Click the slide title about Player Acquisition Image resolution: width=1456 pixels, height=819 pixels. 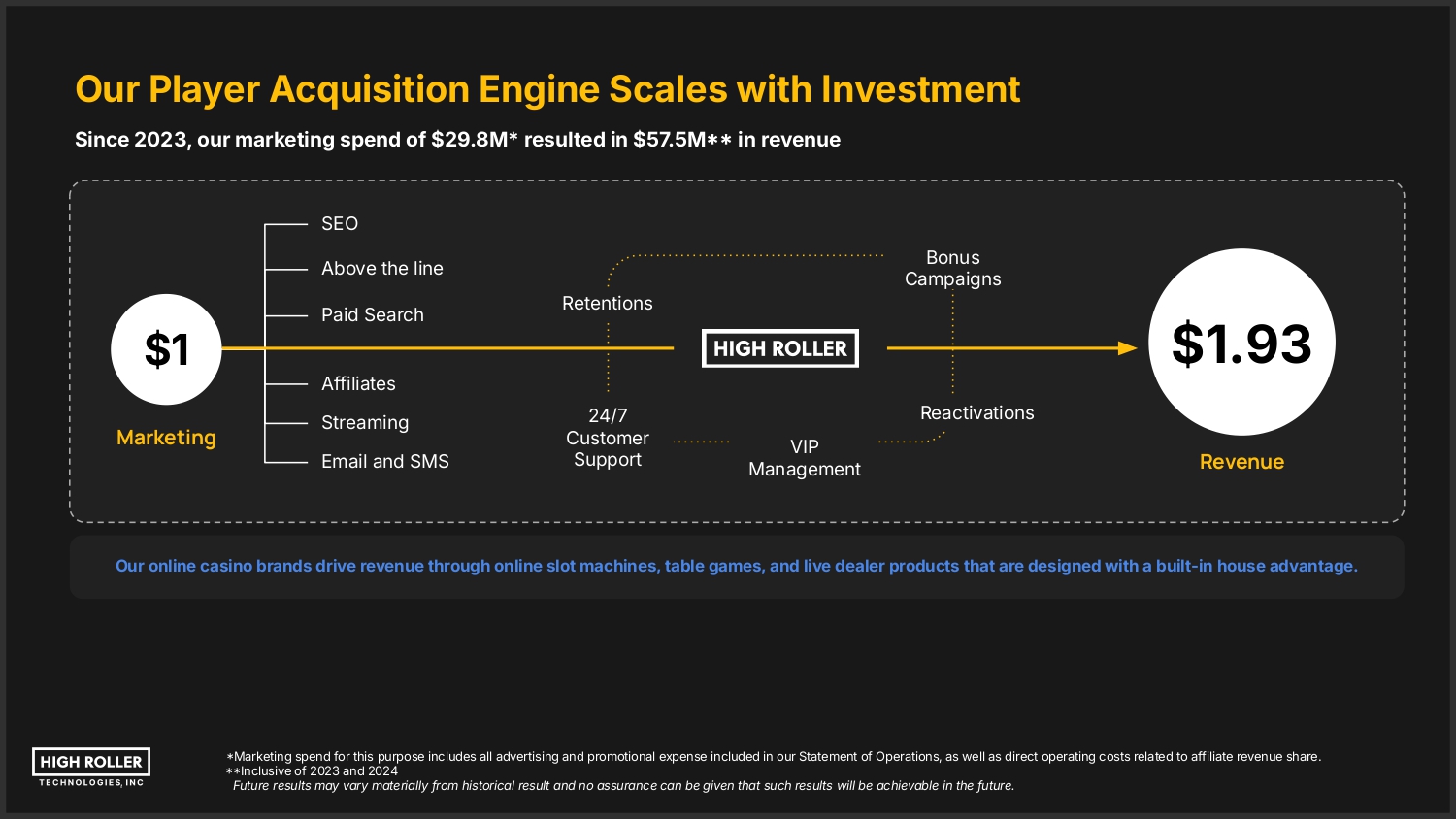tap(547, 89)
